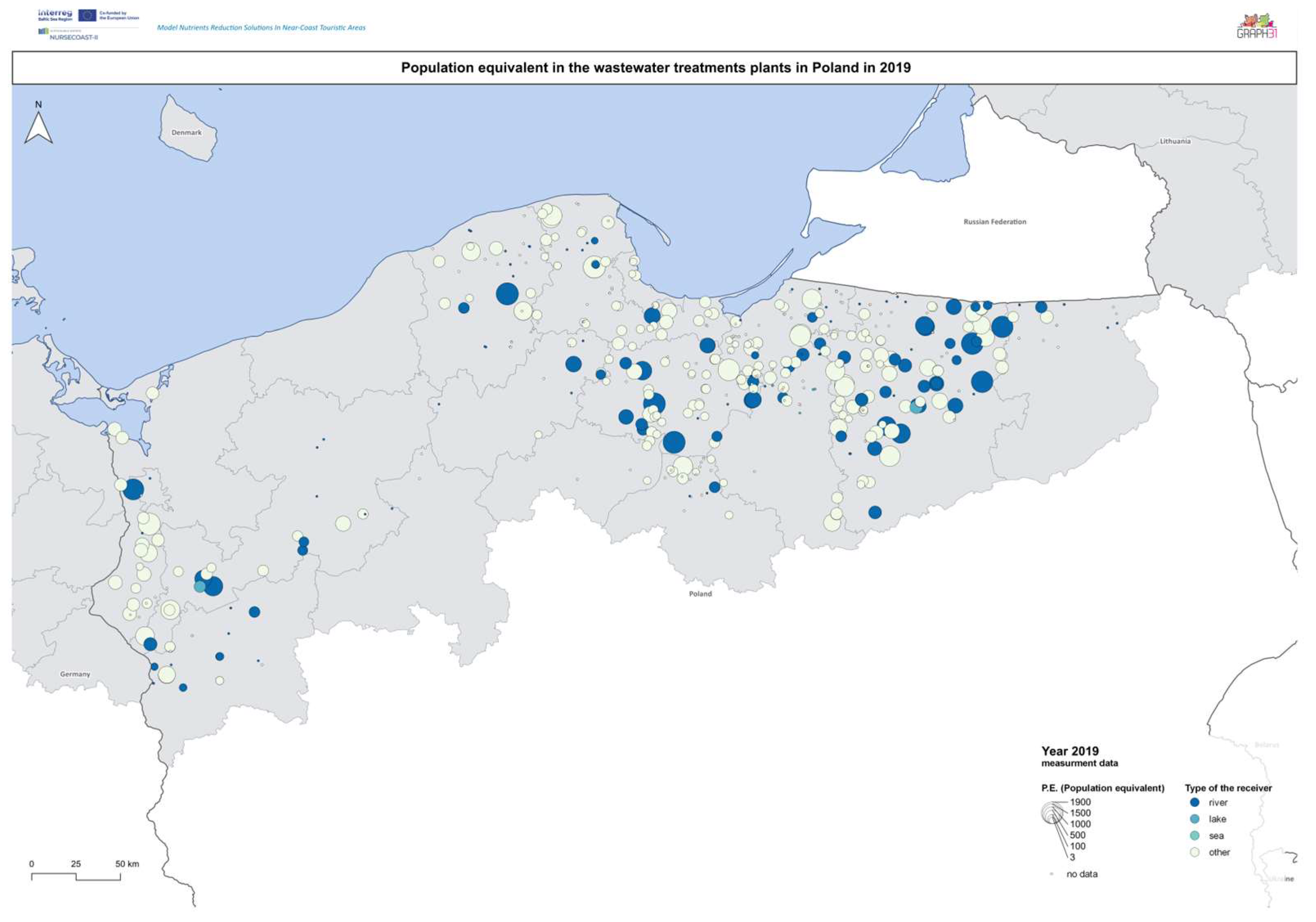The width and height of the screenshot is (1316, 922).
Task: Select the river legend circle
Action: click(x=1195, y=802)
